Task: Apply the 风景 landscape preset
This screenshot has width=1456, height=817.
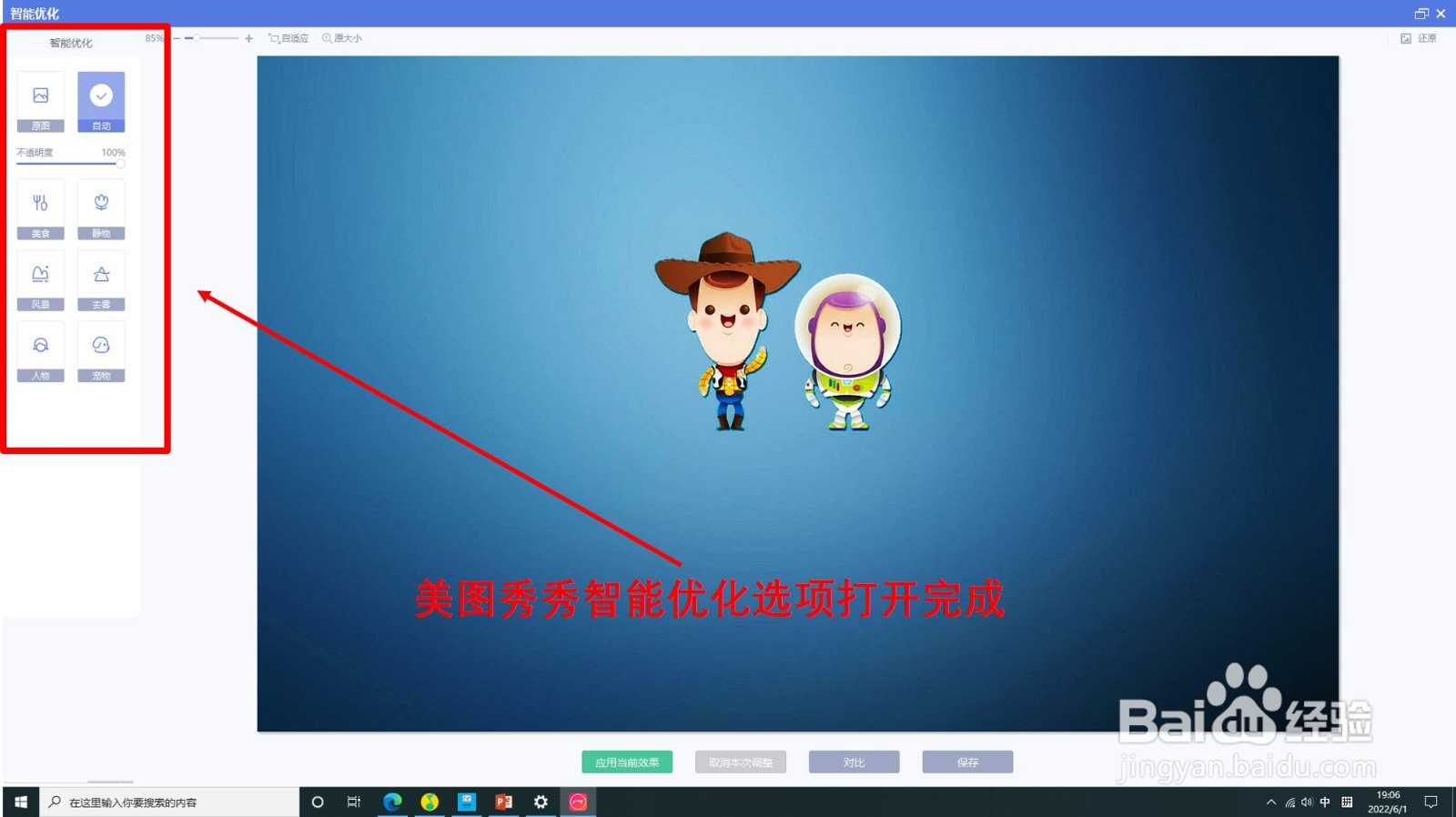Action: point(41,280)
